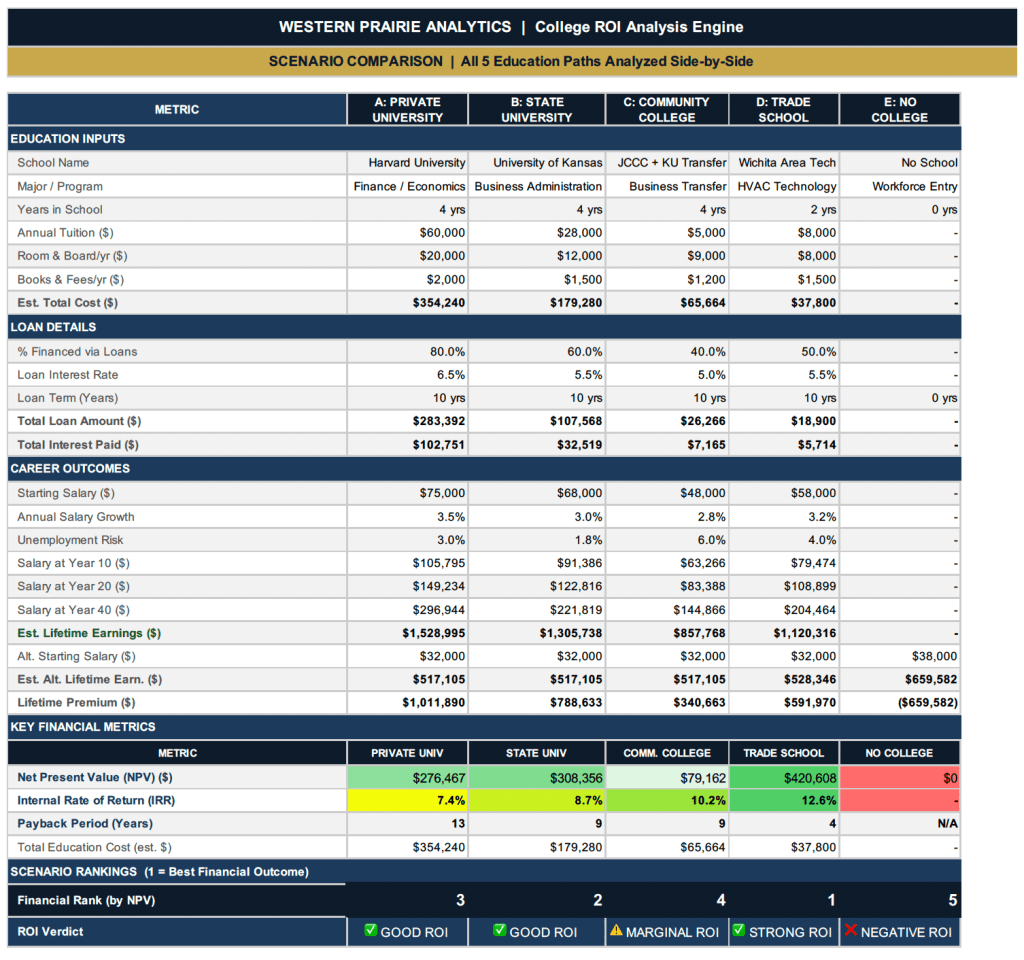1024x960 pixels.
Task: Click the State University GOOD ROI checkmark
Action: click(x=499, y=931)
